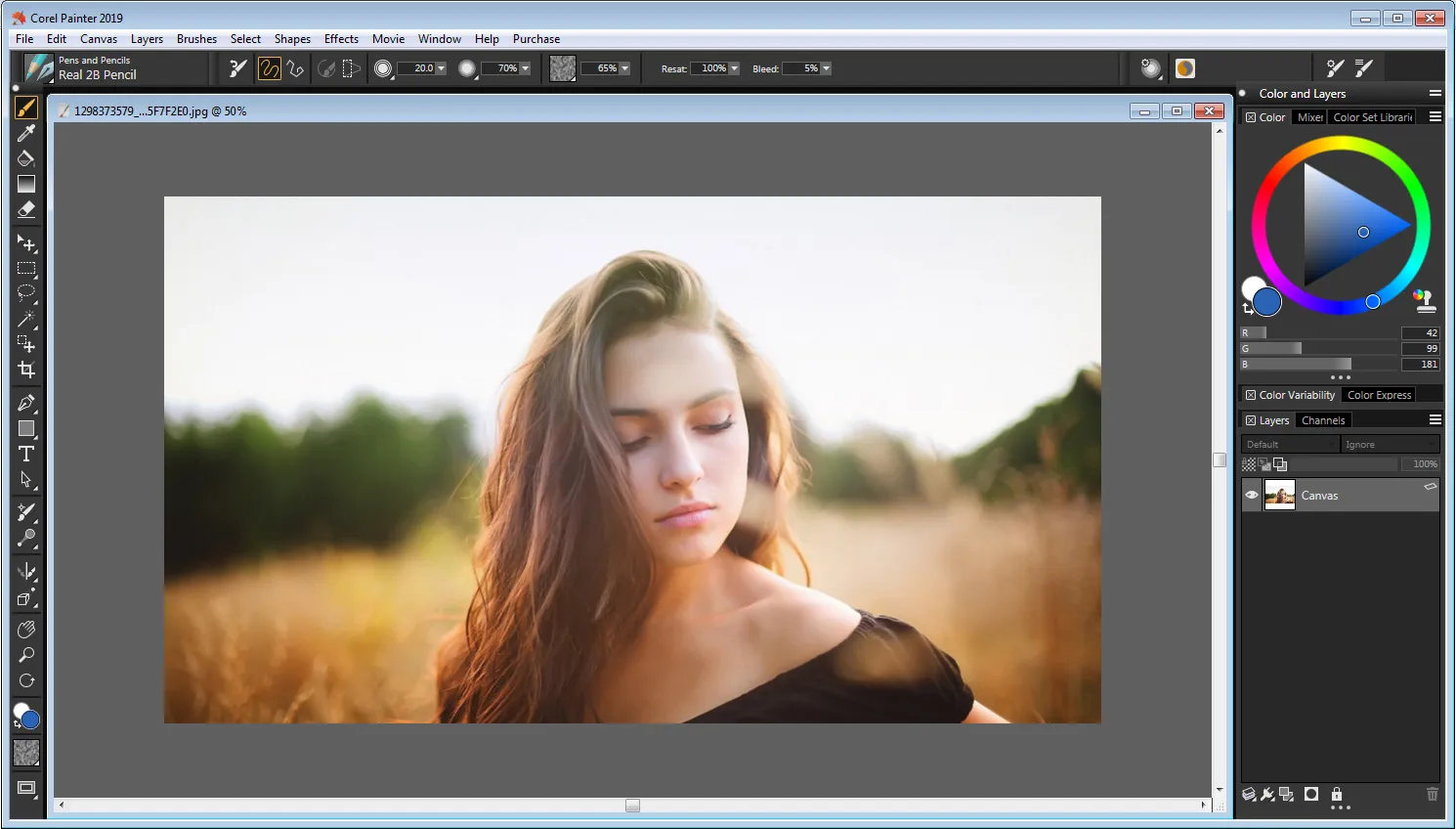Expand the opacity 70% dropdown
The height and width of the screenshot is (829, 1456).
click(525, 68)
